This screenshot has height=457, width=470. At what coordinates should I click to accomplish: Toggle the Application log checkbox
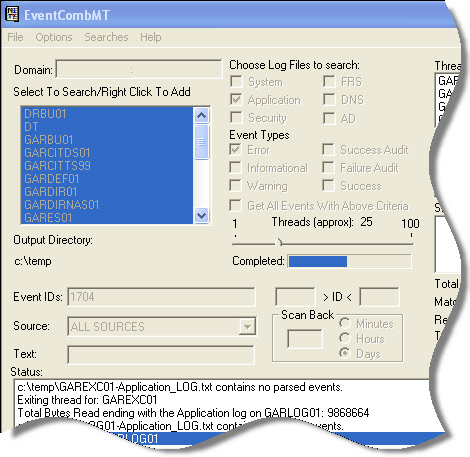(236, 99)
